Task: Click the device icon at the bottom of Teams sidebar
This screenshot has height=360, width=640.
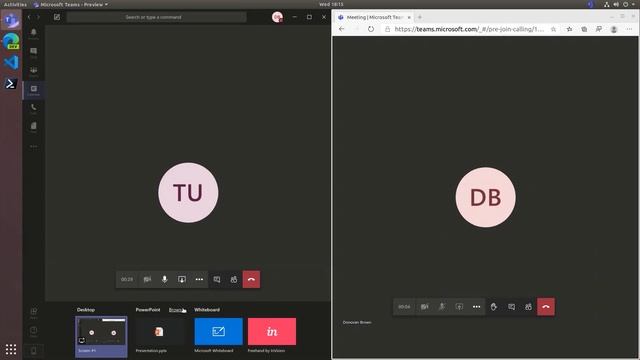Action: coord(33,350)
